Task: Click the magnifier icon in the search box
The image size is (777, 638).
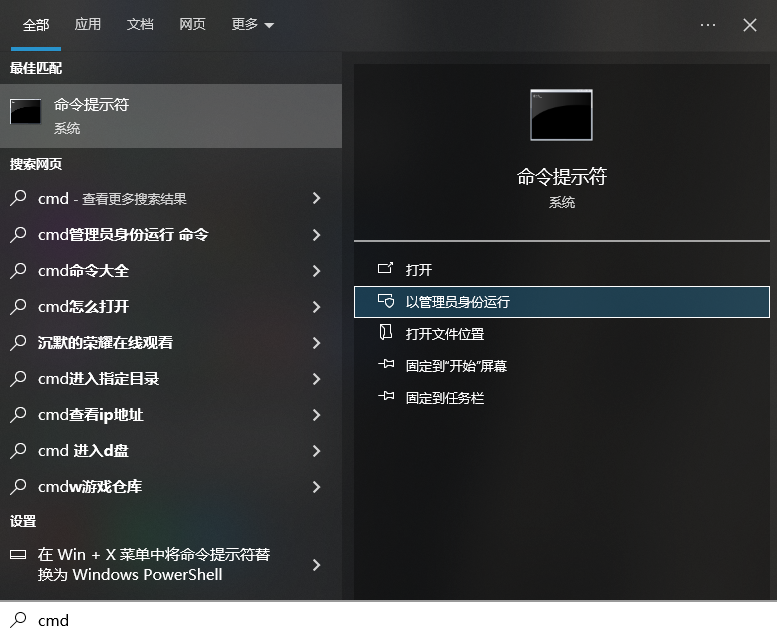Action: point(18,620)
